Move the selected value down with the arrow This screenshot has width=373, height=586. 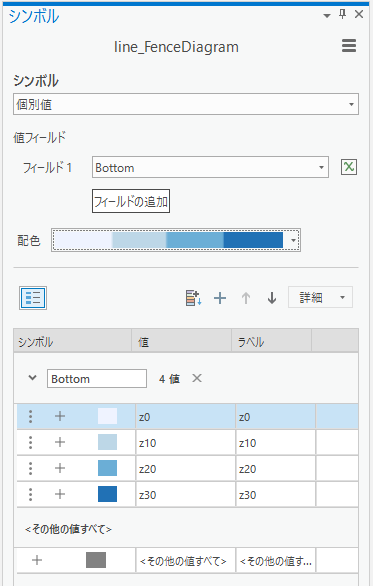coord(272,298)
